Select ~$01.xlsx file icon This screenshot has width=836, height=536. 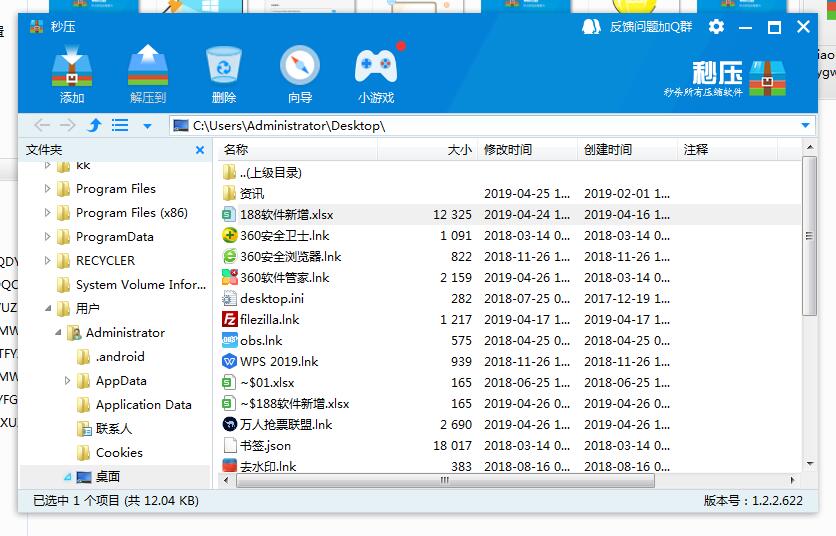coord(229,382)
